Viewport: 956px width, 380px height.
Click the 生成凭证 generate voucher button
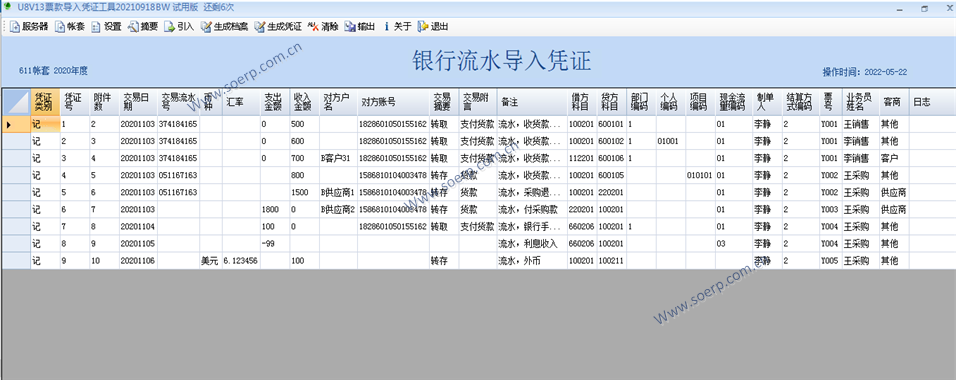[278, 27]
